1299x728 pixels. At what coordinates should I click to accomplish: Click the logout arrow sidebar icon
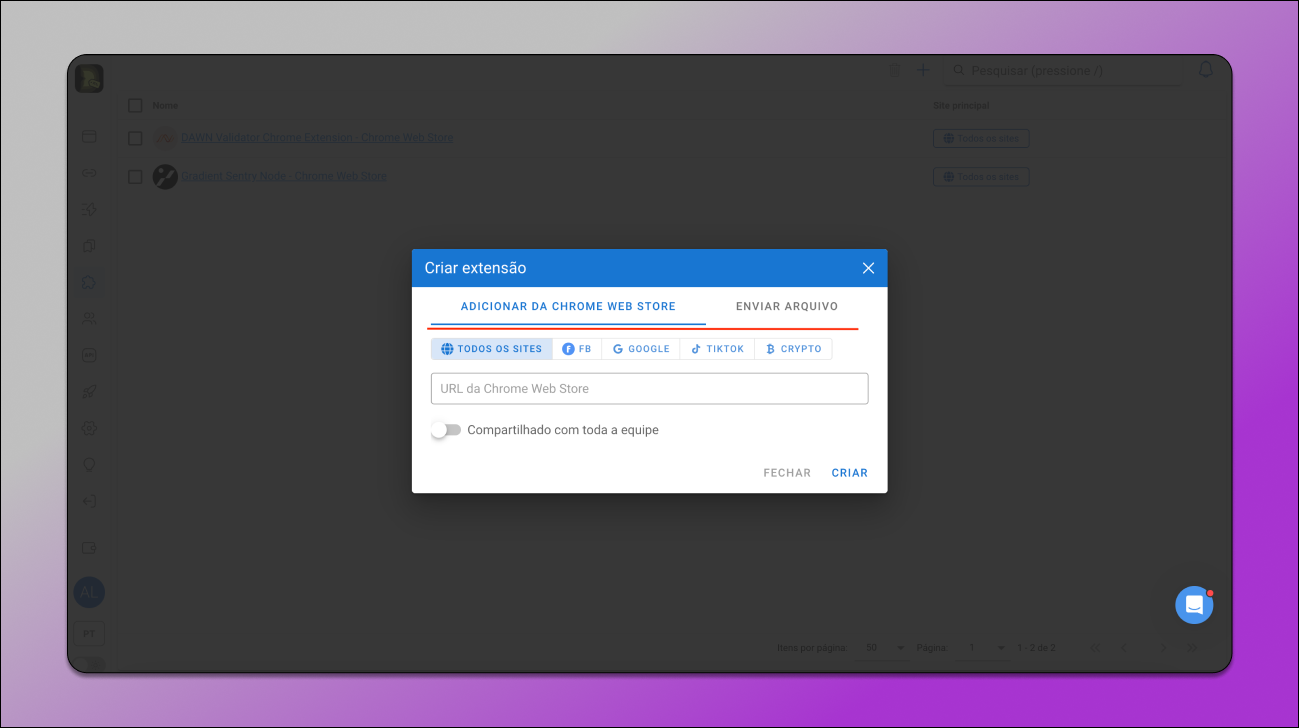click(x=89, y=500)
